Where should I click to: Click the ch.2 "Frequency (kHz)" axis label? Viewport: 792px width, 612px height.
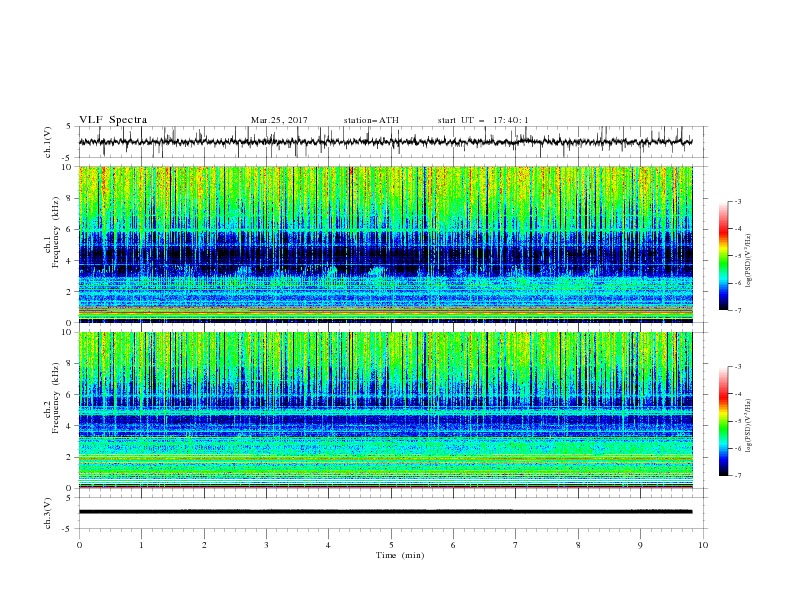tap(56, 397)
